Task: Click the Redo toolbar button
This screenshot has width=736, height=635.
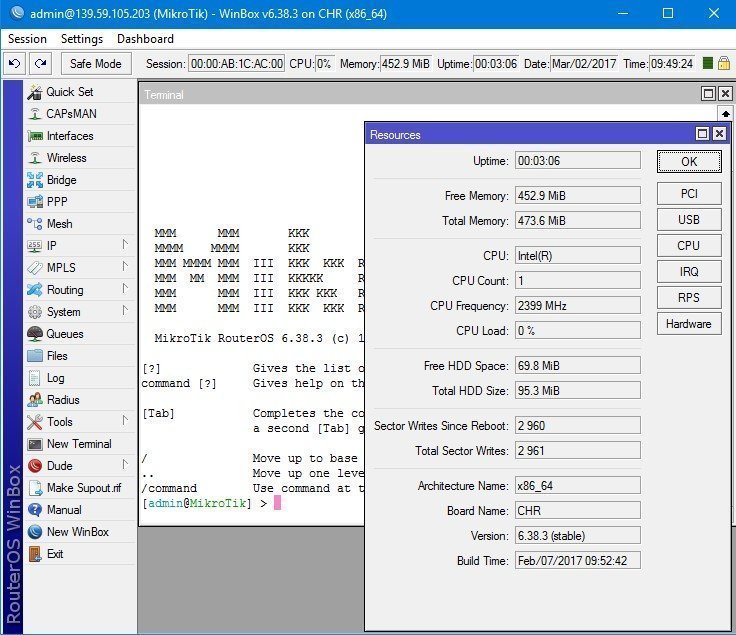Action: click(x=40, y=63)
